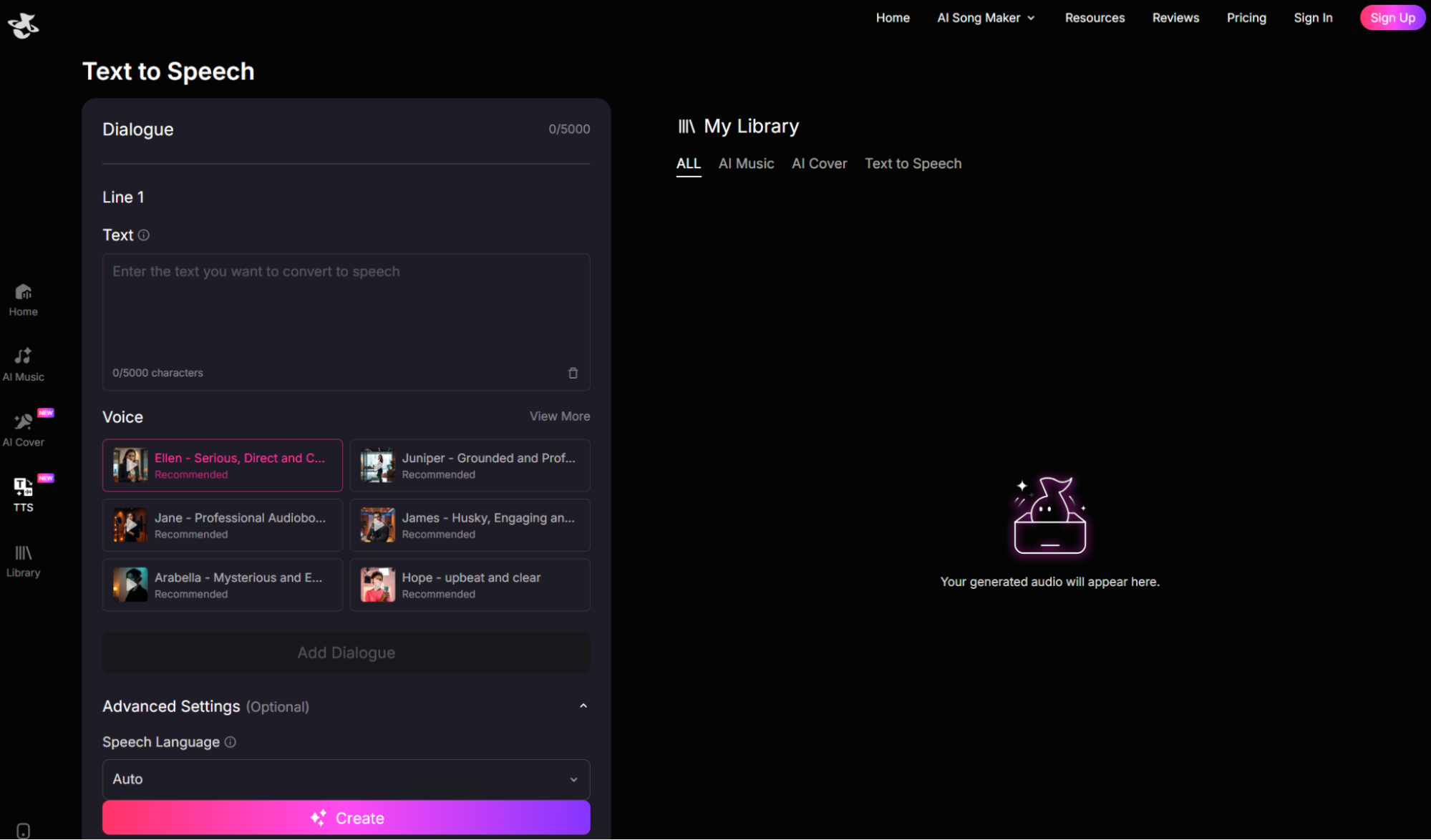This screenshot has width=1431, height=840.
Task: Open the Pricing menu item
Action: (1246, 18)
